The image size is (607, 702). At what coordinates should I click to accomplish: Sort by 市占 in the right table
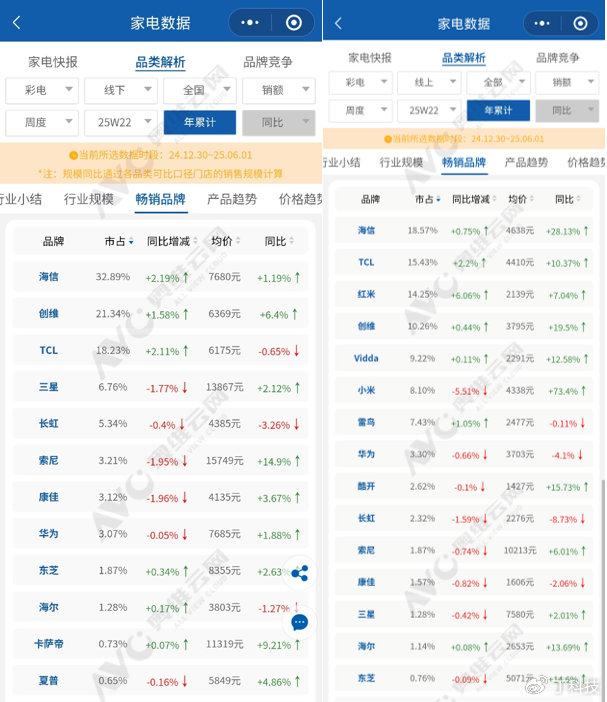tap(427, 199)
